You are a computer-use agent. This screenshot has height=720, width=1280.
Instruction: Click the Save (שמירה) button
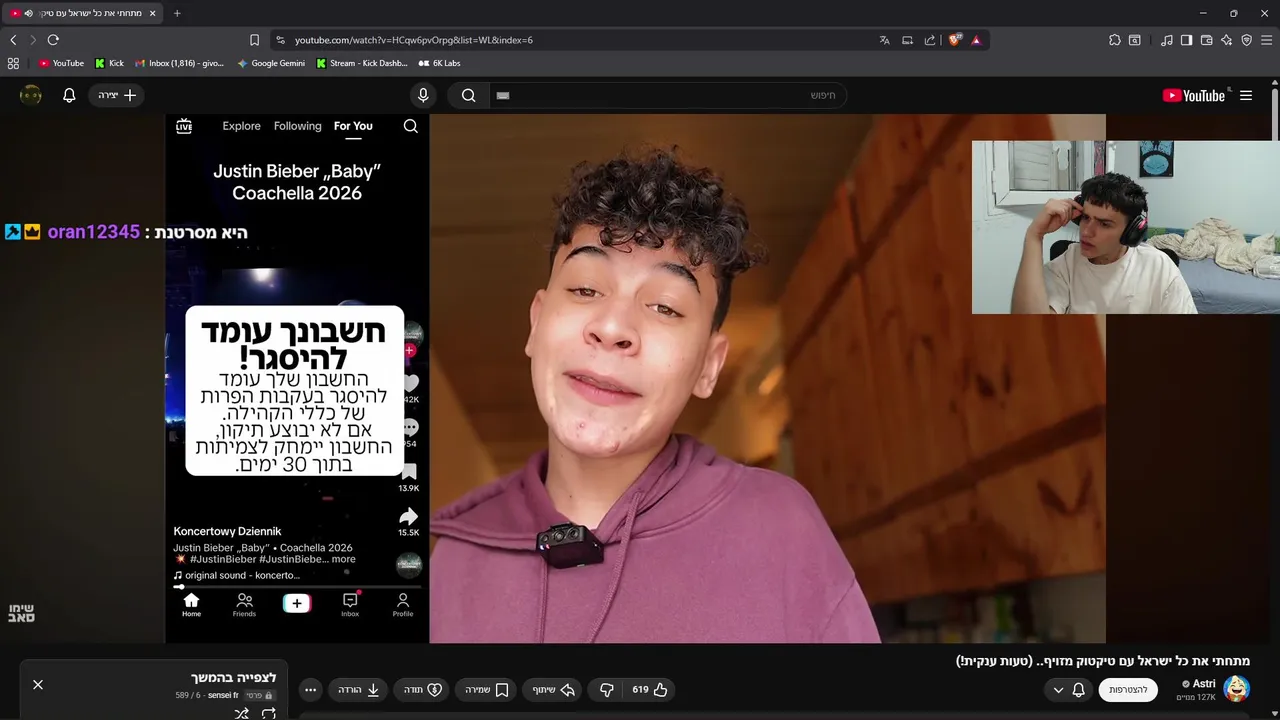(487, 690)
